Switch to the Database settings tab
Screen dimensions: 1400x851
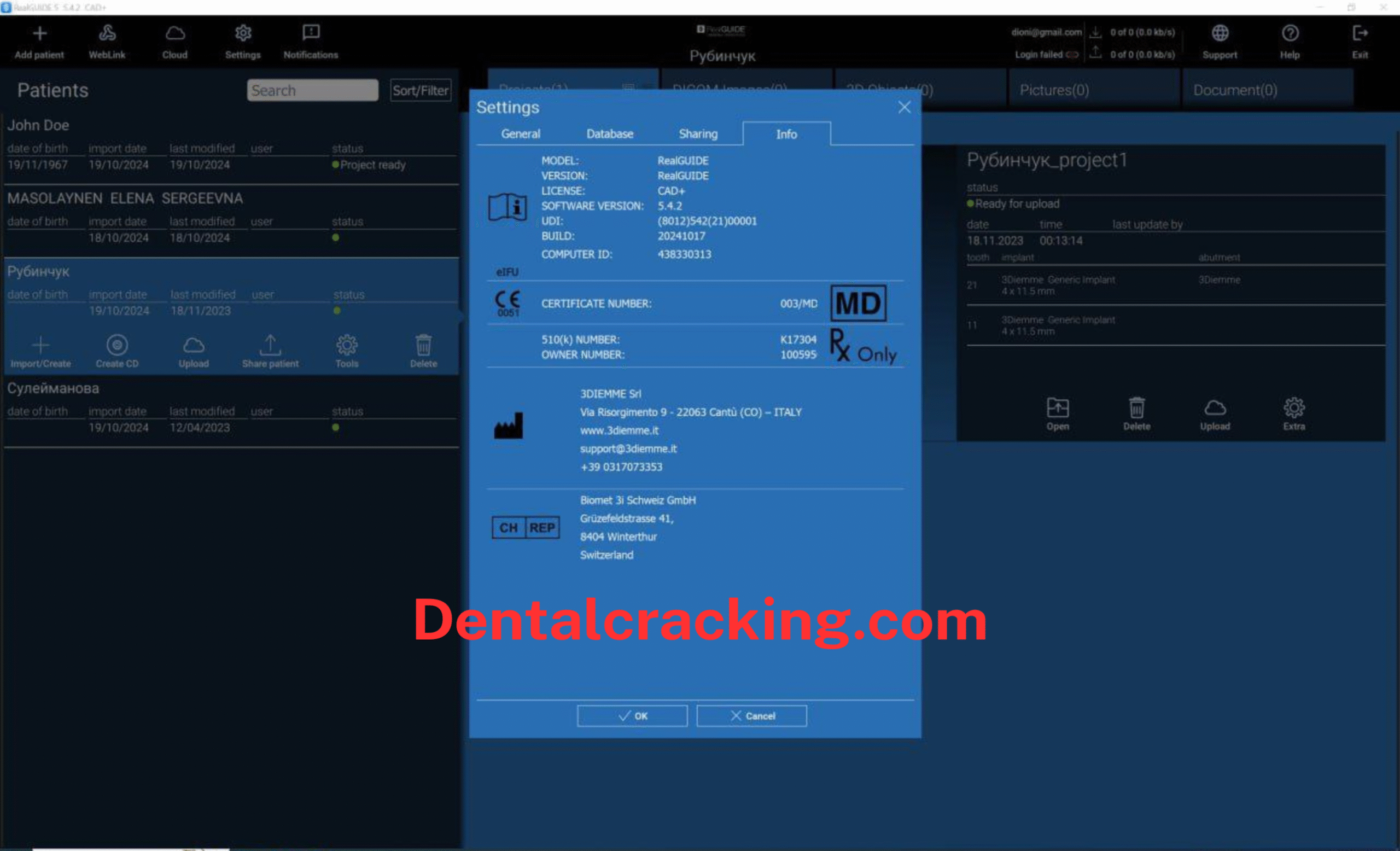point(610,134)
